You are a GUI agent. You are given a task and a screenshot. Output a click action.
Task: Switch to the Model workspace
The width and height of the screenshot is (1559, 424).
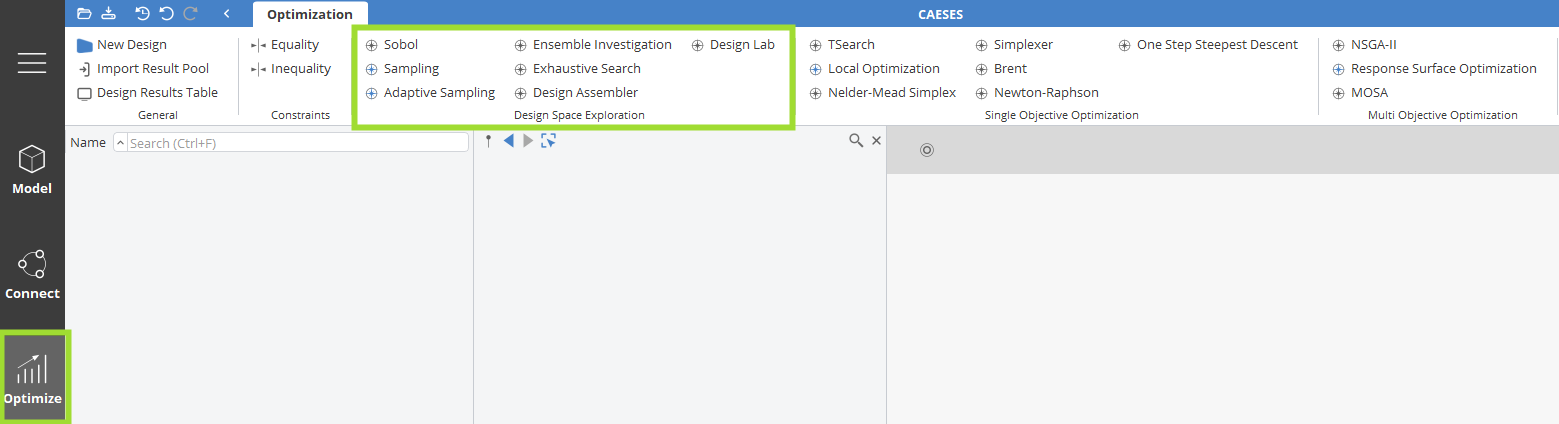32,170
